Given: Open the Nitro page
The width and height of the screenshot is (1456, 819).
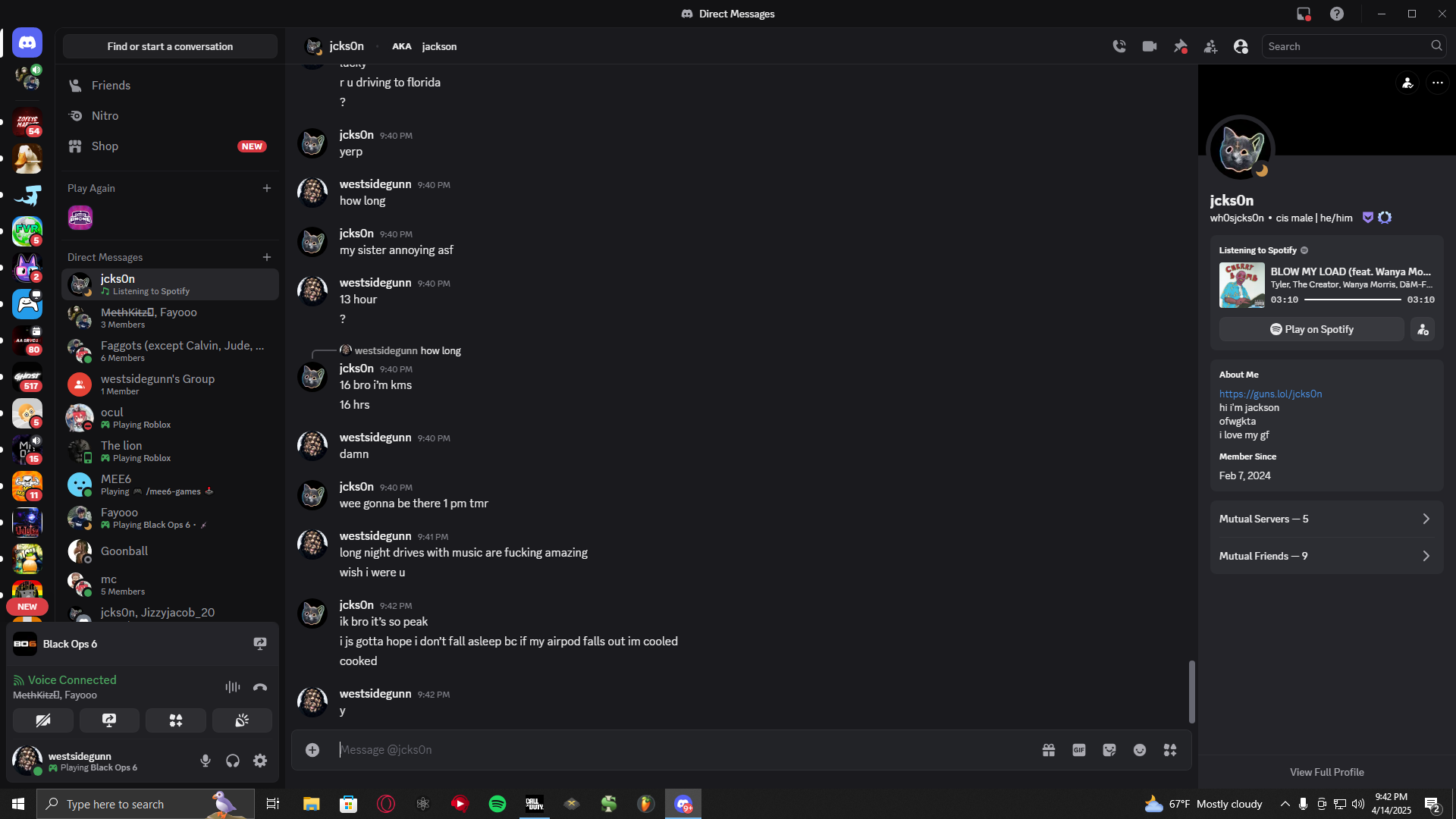Looking at the screenshot, I should pyautogui.click(x=105, y=116).
